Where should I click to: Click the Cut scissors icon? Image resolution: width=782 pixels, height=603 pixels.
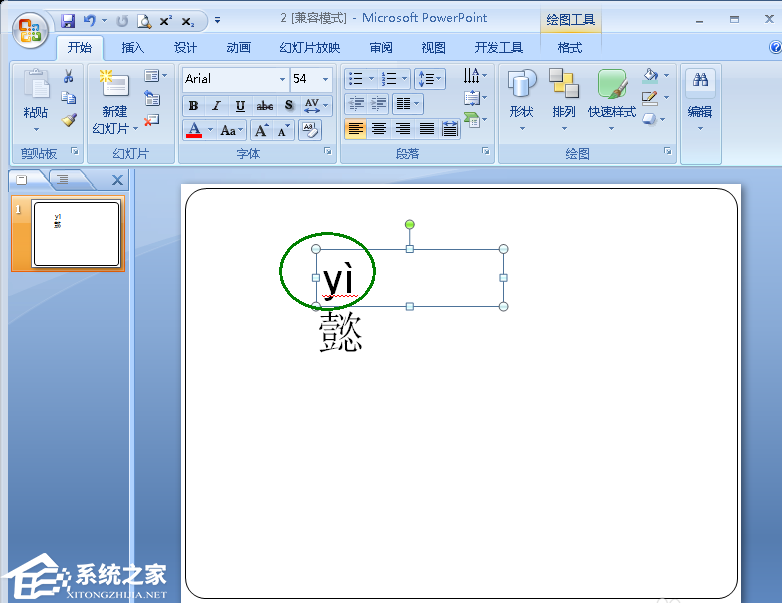69,76
